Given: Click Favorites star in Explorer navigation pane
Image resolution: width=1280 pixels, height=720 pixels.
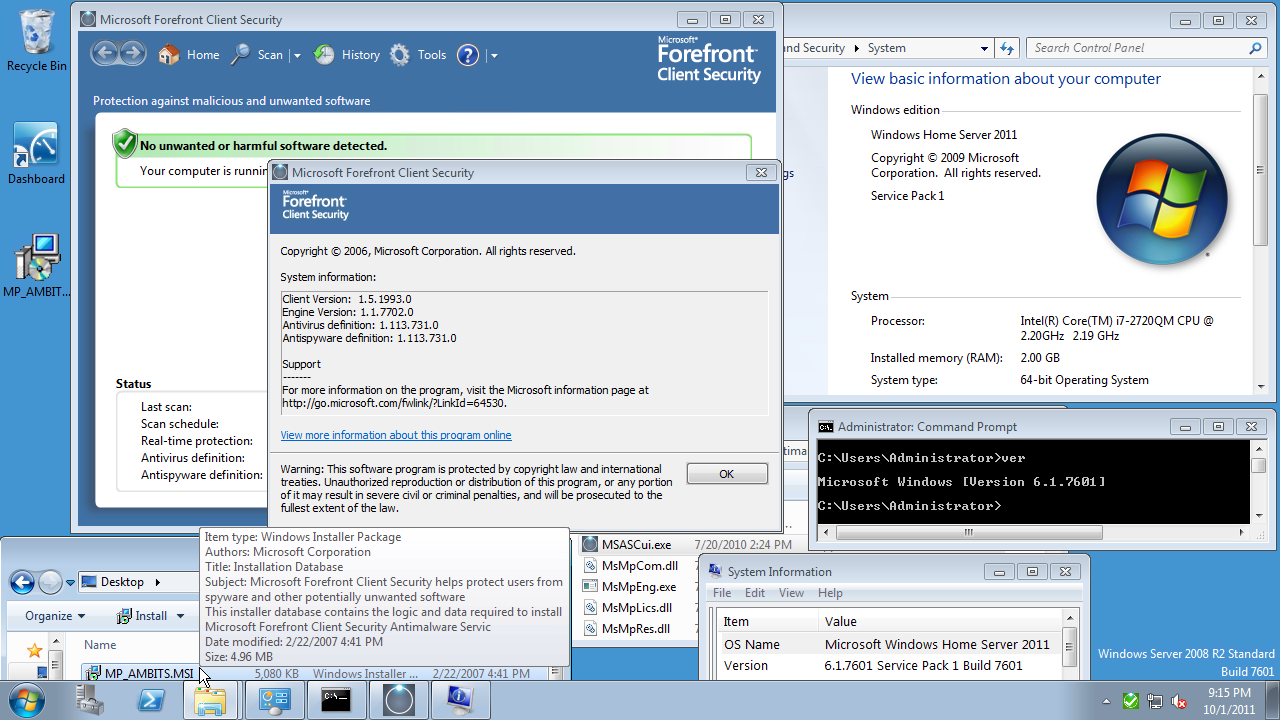Looking at the screenshot, I should (34, 651).
